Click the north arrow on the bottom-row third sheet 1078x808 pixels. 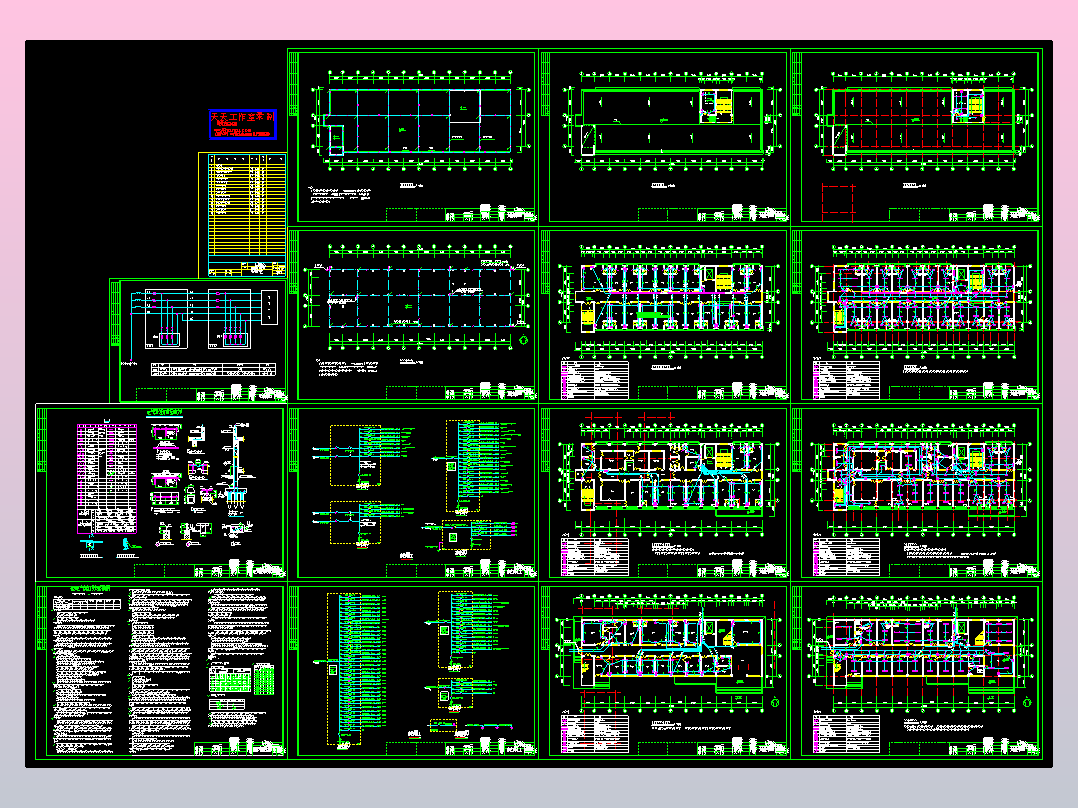point(775,702)
